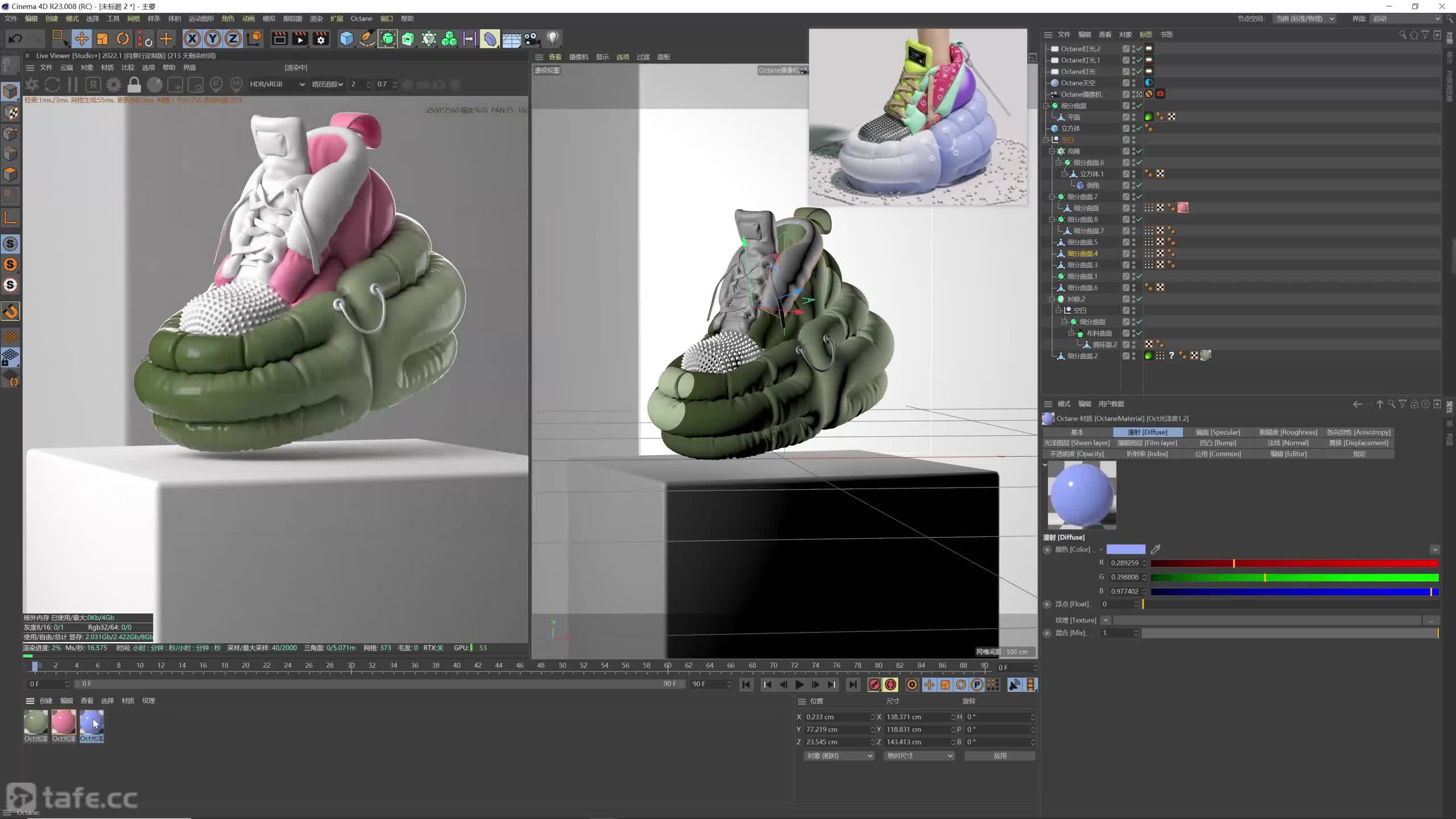Screen dimensions: 1456x819
Task: Open the HDR/sRGB color space dropdown
Action: (277, 84)
